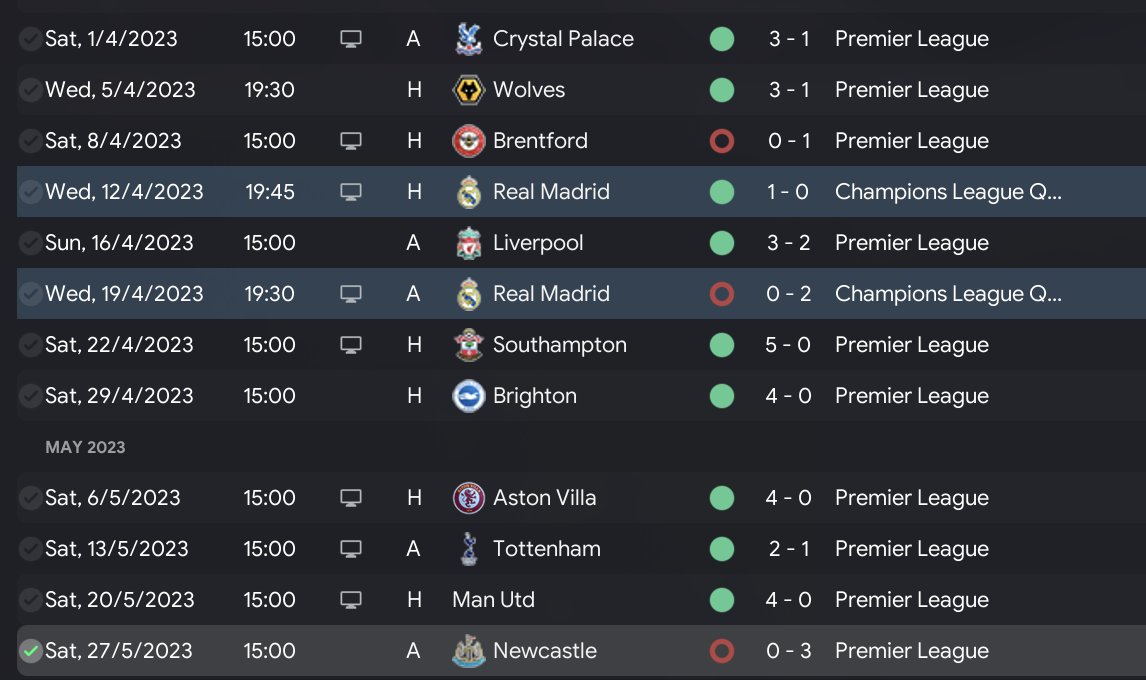The width and height of the screenshot is (1146, 680).
Task: Open the 3 - 2 Liverpool match score
Action: (x=788, y=243)
